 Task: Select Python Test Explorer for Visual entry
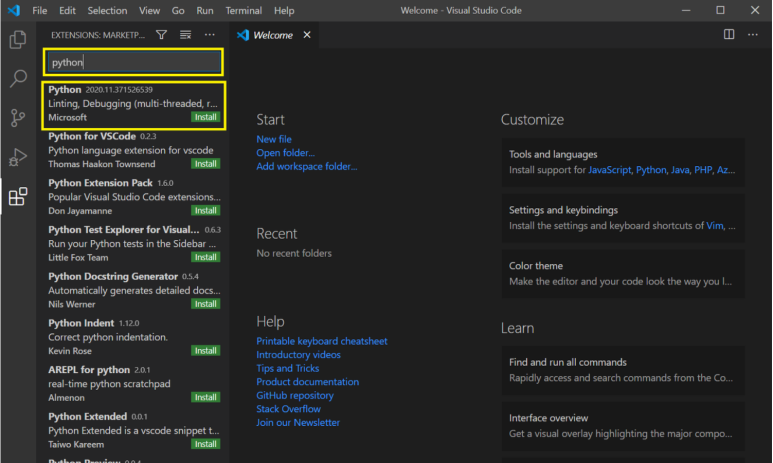(x=134, y=244)
